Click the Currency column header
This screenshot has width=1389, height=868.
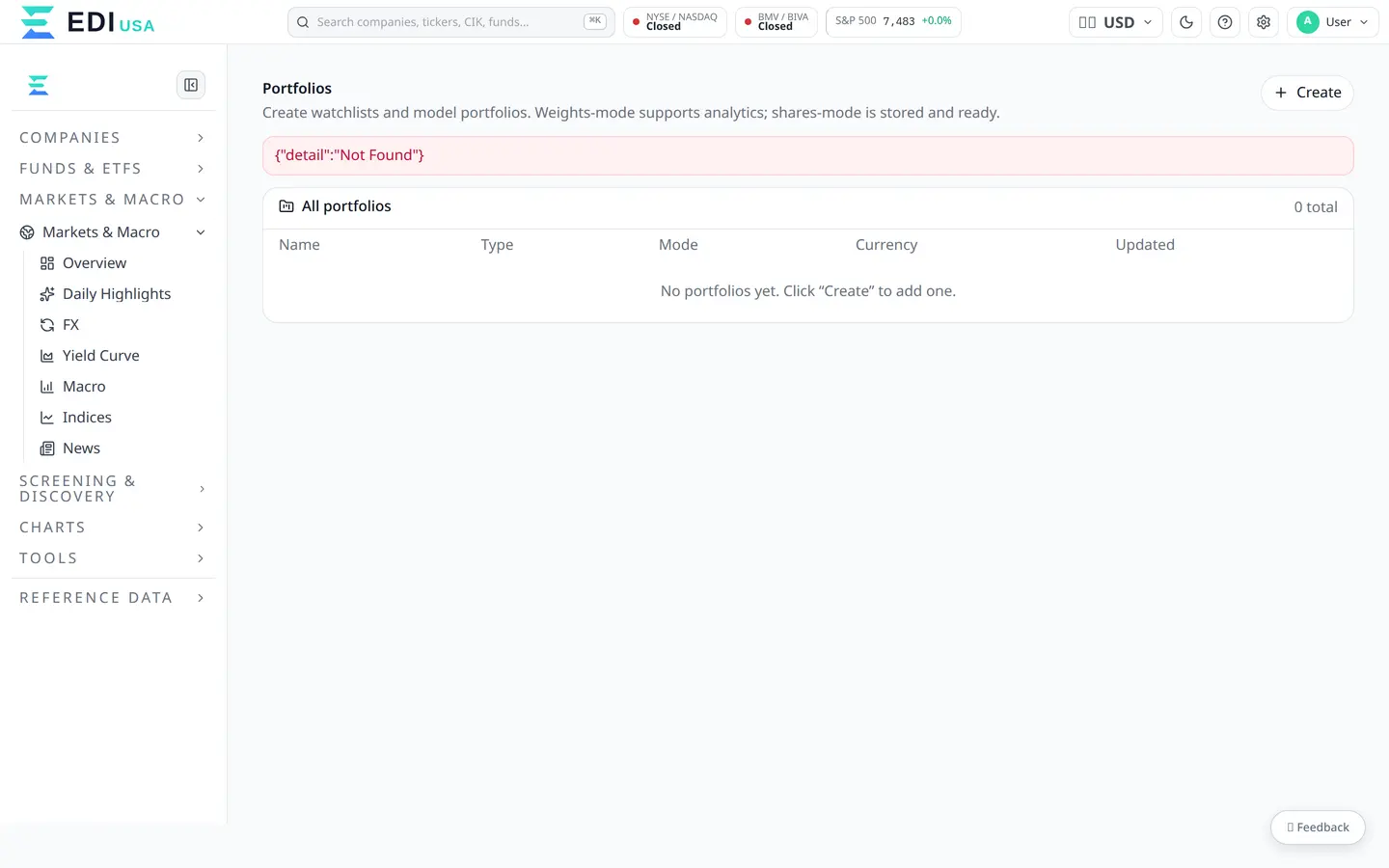[x=886, y=245]
